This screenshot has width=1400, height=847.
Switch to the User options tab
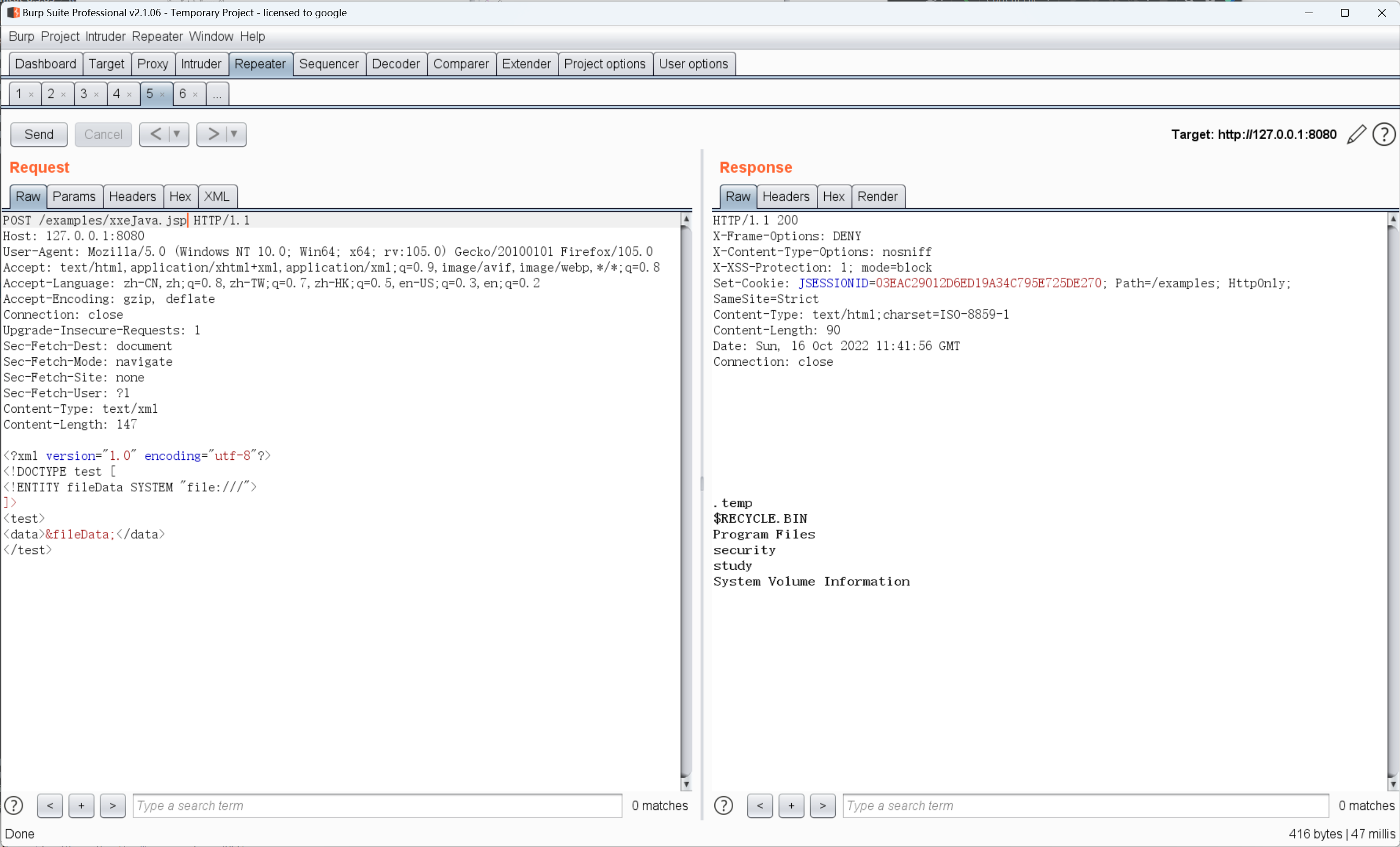[693, 64]
